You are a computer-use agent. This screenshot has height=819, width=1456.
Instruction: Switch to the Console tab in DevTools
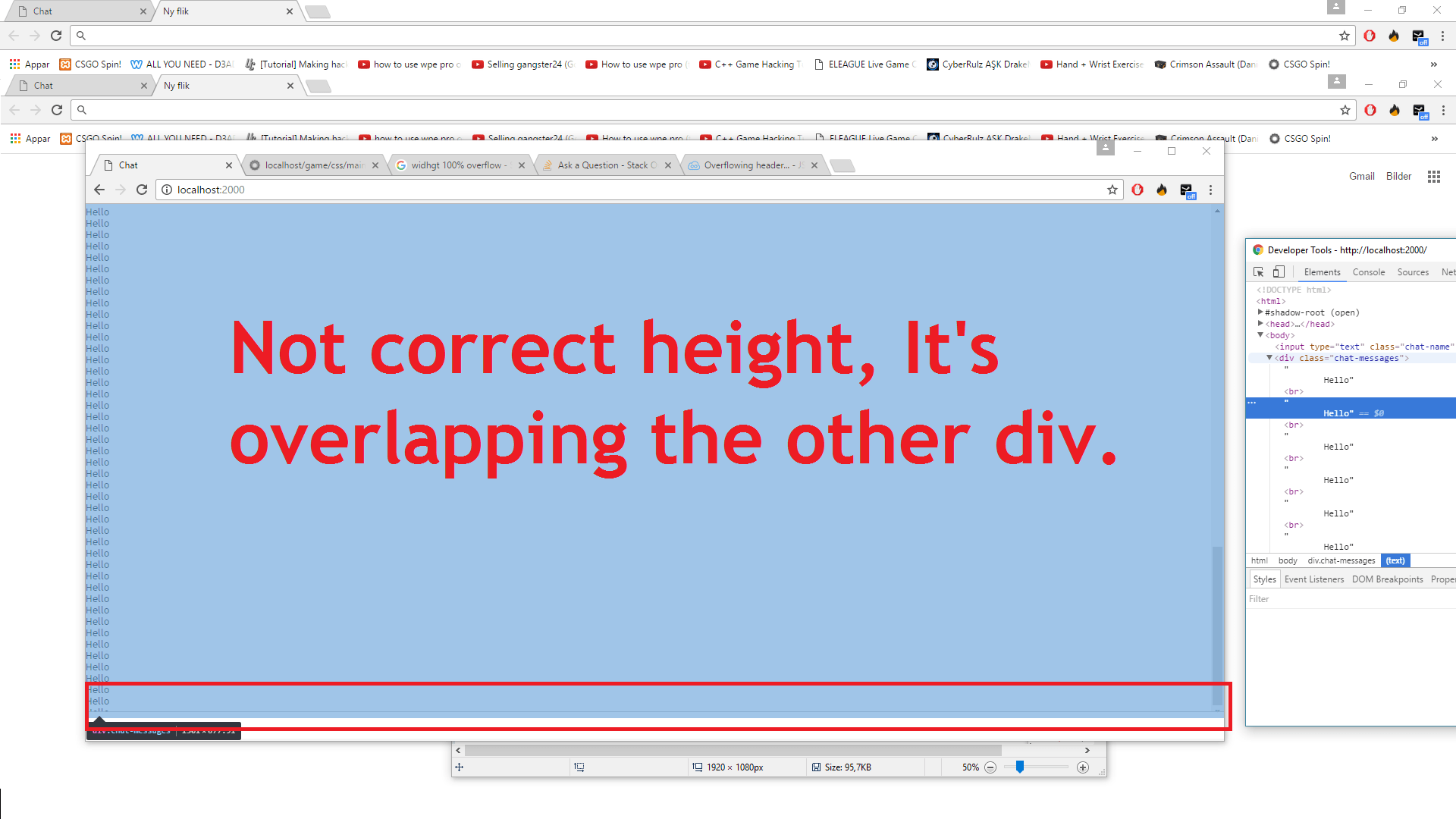click(x=1368, y=272)
